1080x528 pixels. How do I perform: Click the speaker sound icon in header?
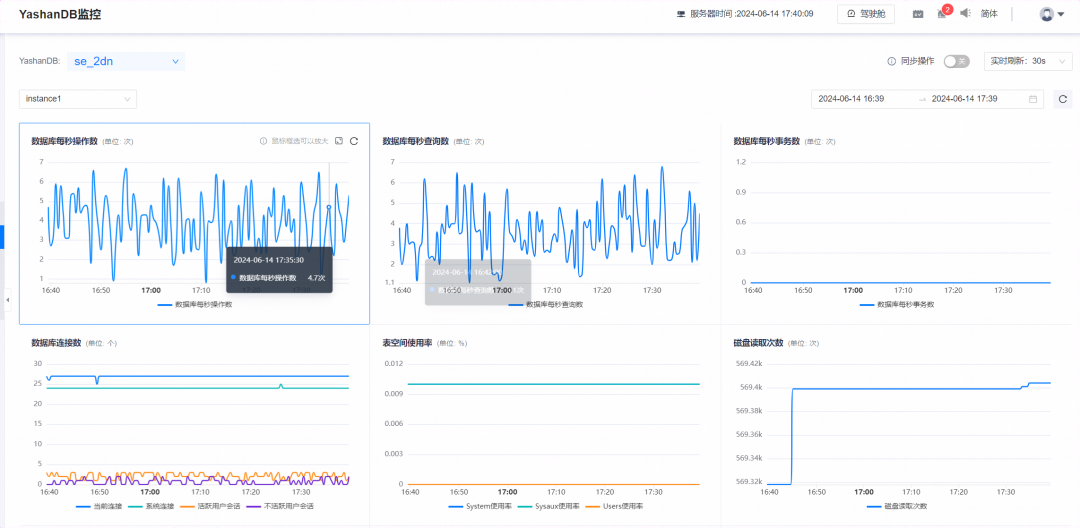point(965,13)
